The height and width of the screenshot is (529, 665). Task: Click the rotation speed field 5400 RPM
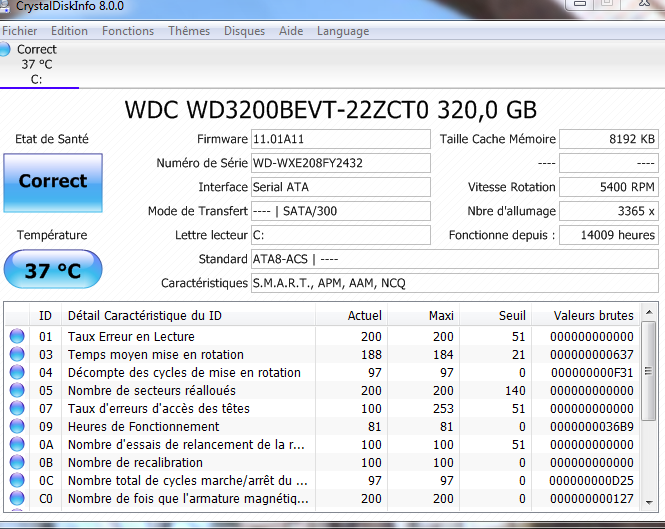[x=609, y=187]
